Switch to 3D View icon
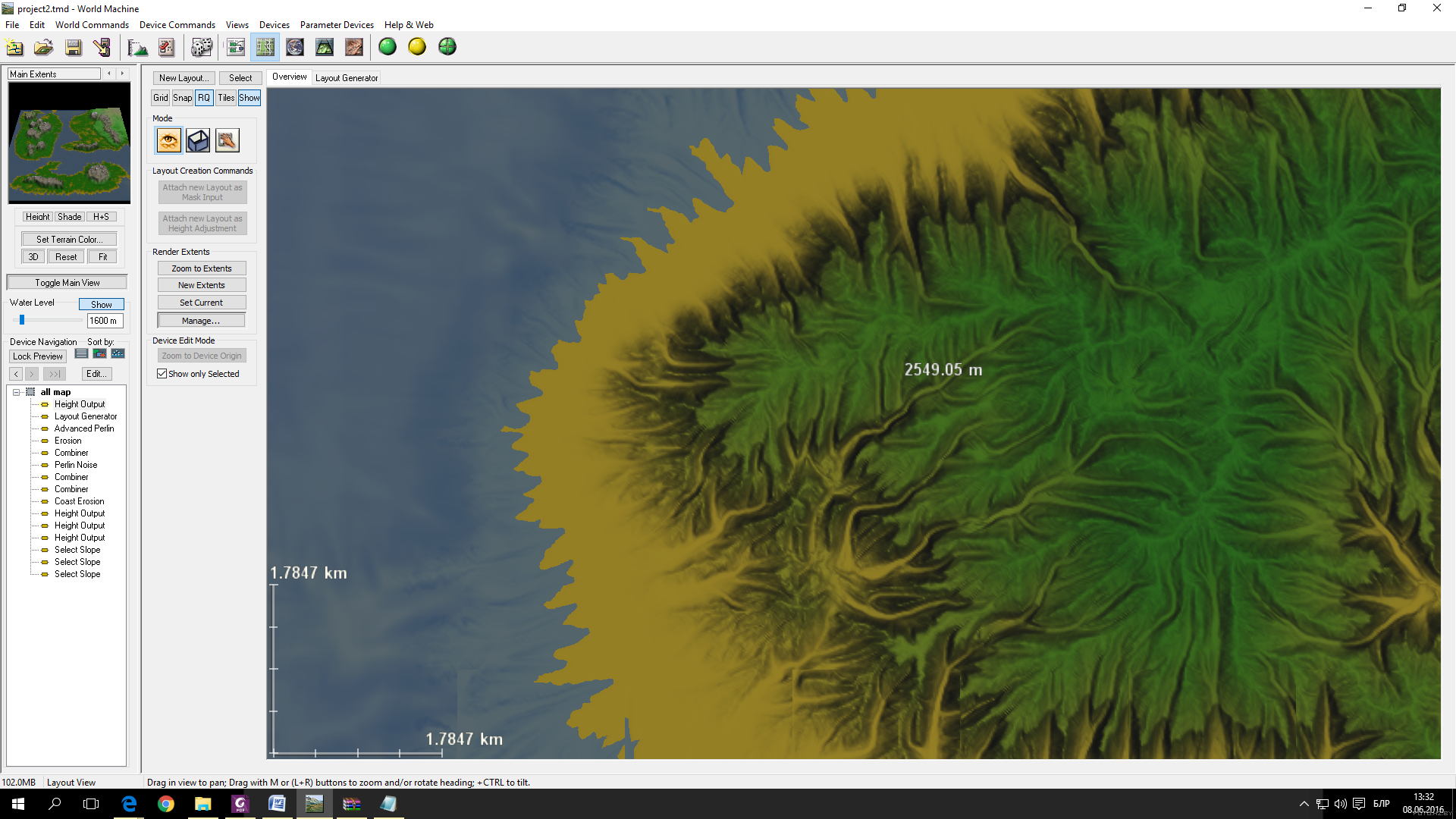Viewport: 1456px width, 819px height. [x=325, y=47]
